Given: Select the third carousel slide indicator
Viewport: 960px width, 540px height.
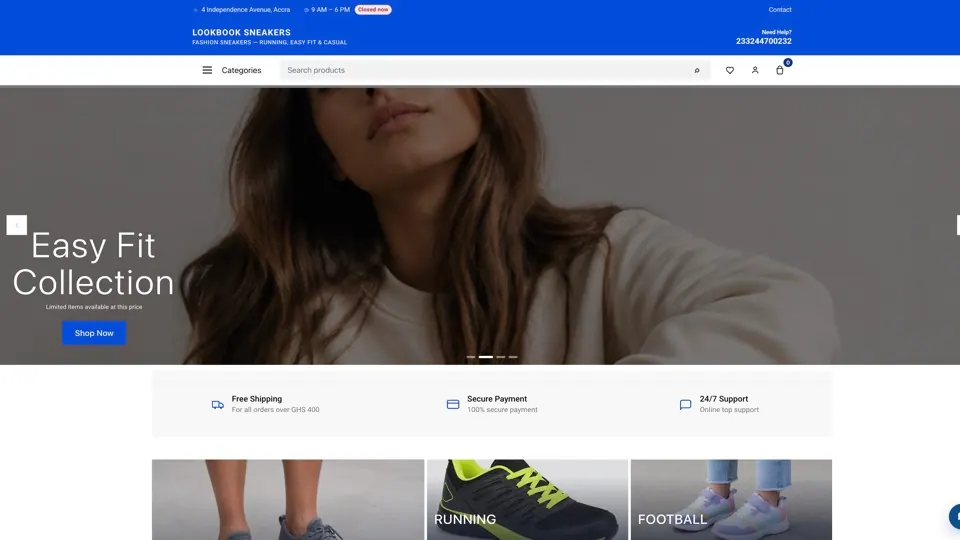Looking at the screenshot, I should [501, 357].
